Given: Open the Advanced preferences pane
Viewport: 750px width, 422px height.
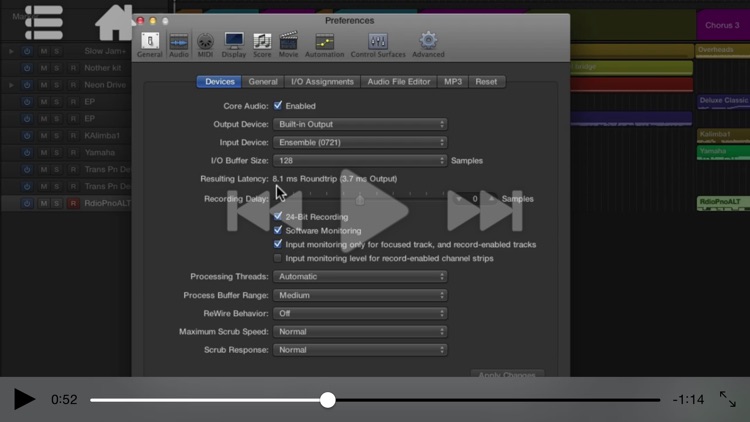Looking at the screenshot, I should tap(428, 45).
